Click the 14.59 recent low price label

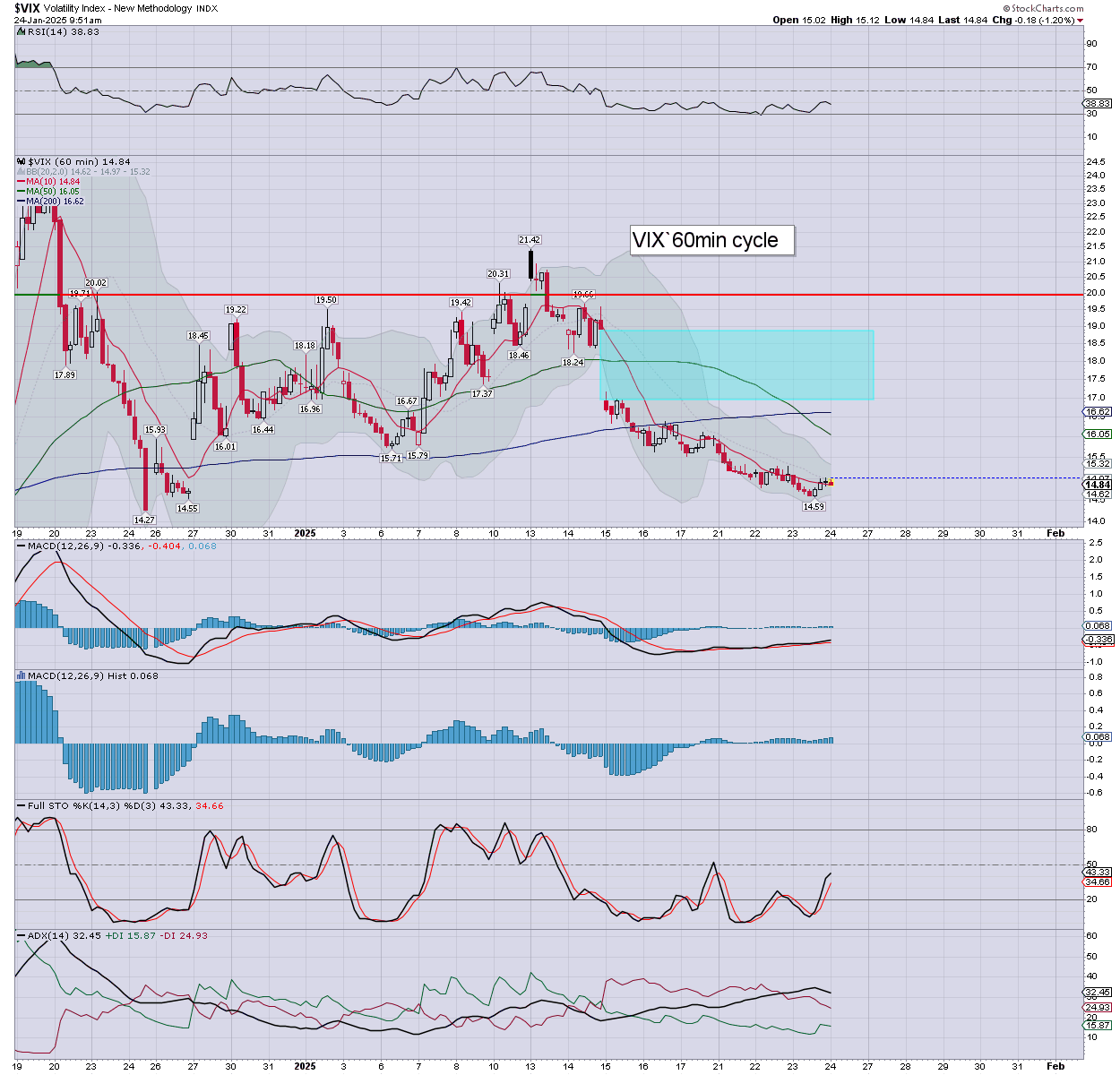[x=813, y=507]
